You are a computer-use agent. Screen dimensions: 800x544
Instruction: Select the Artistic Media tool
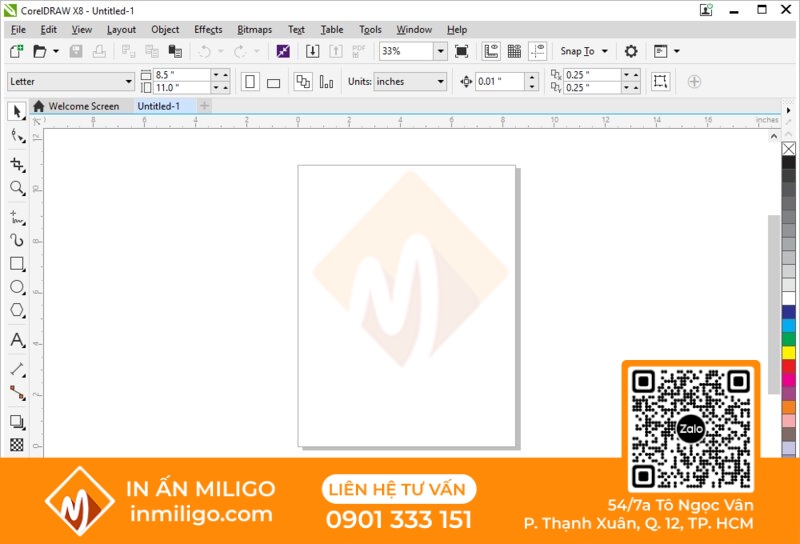coord(17,241)
